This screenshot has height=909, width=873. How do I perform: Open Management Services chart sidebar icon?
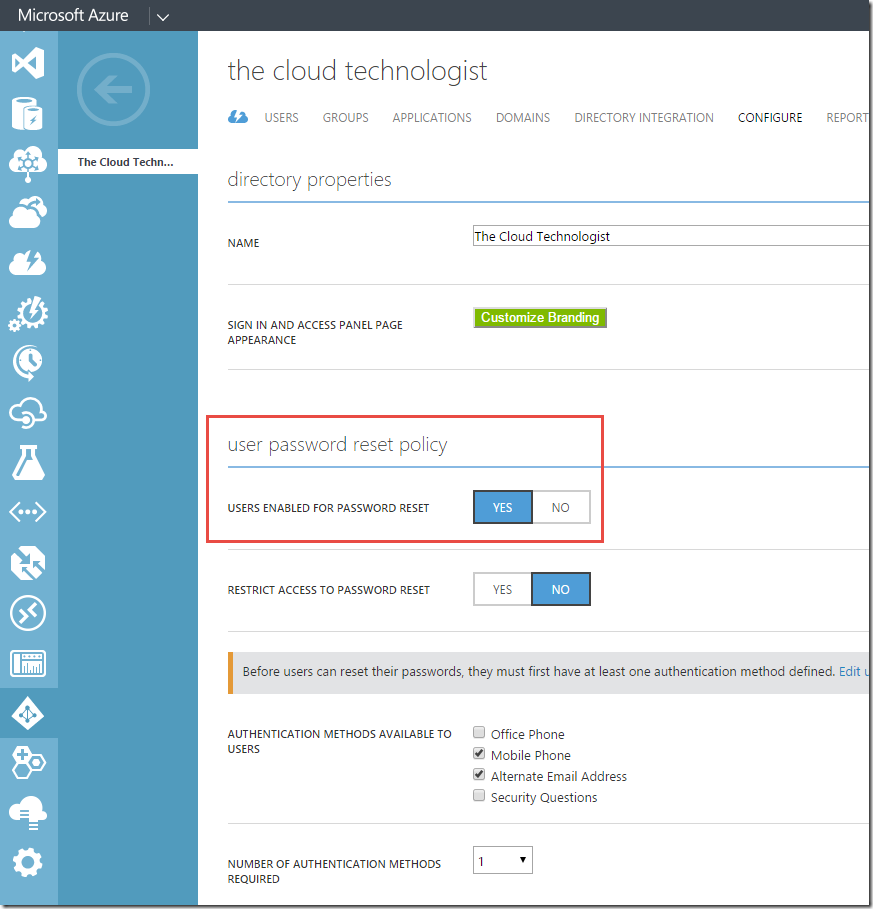click(x=28, y=663)
